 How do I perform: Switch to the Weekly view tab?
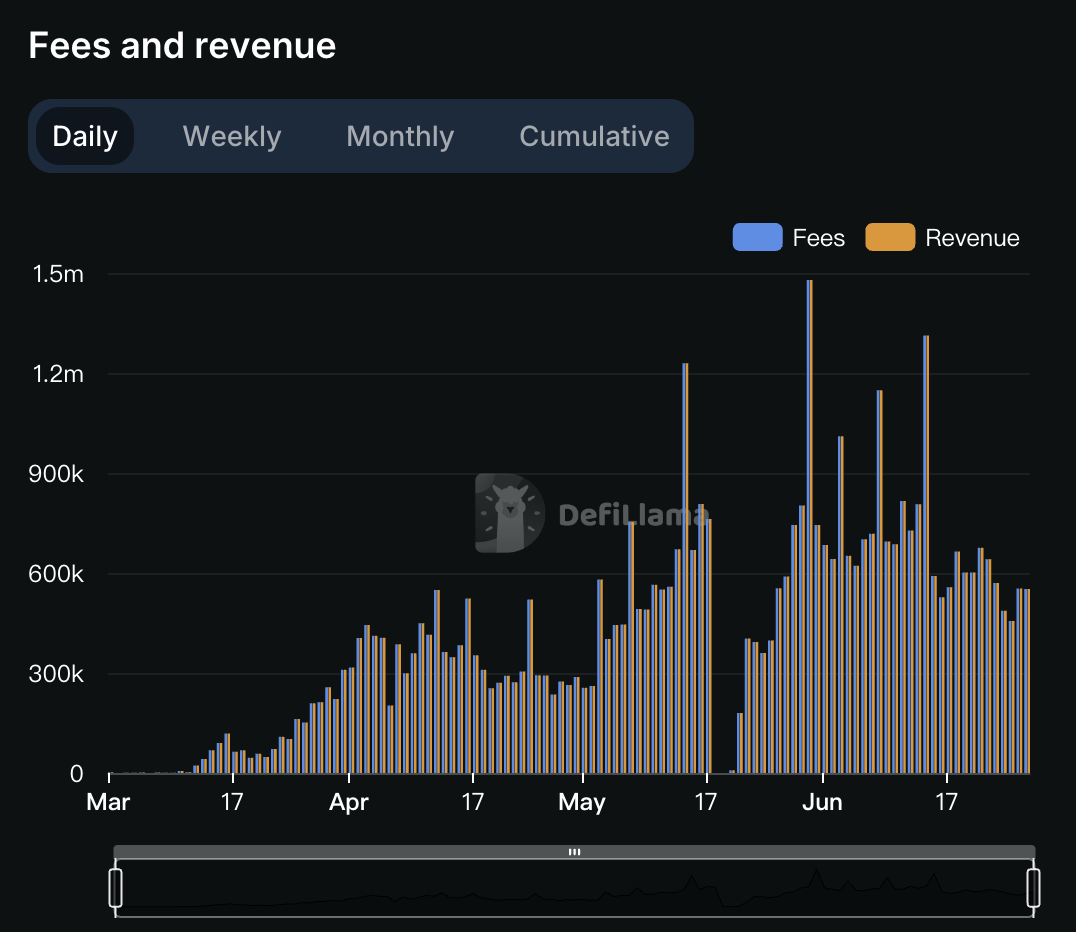click(232, 136)
